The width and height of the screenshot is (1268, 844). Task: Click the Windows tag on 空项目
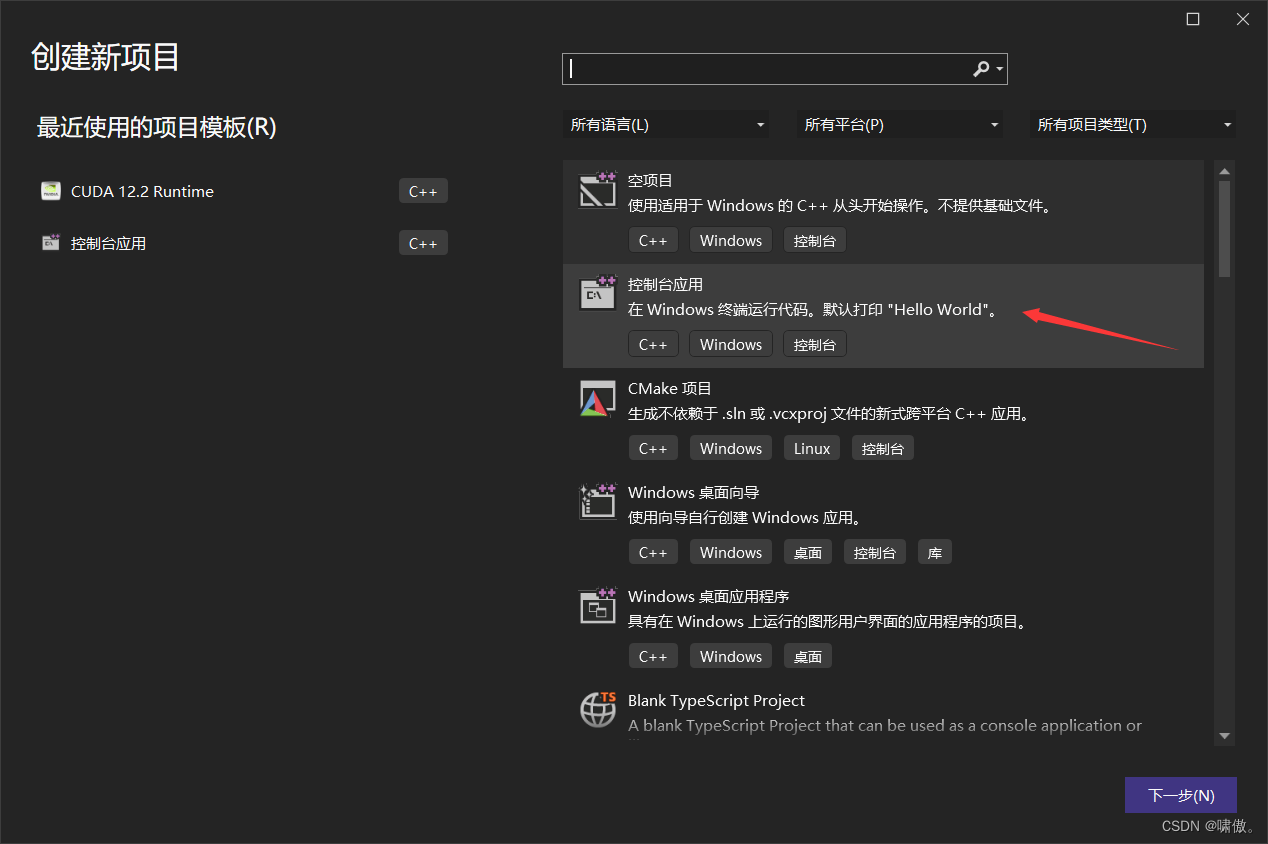730,239
